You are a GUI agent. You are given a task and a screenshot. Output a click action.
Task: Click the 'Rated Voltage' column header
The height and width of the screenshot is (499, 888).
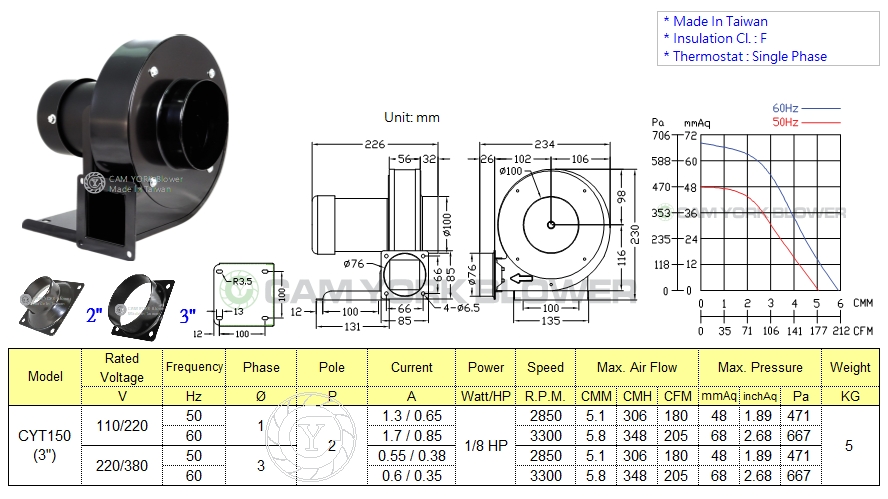click(122, 368)
